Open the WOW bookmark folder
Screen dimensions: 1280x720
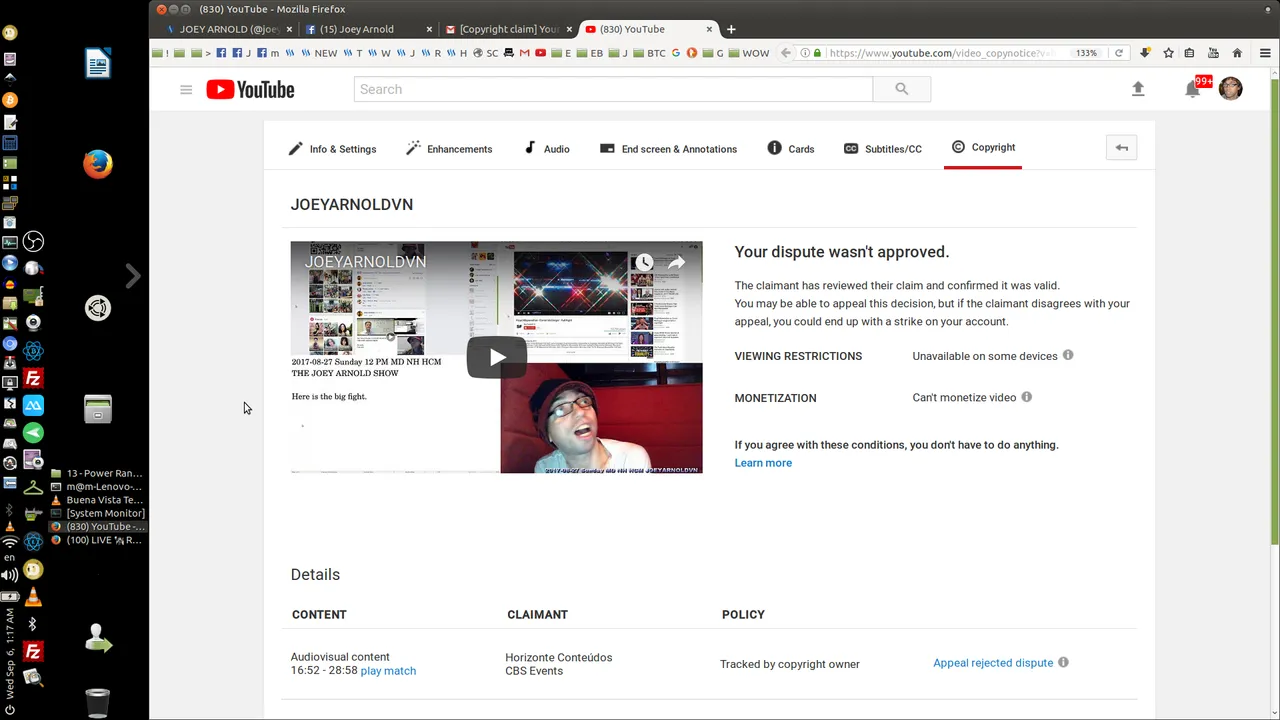(749, 53)
